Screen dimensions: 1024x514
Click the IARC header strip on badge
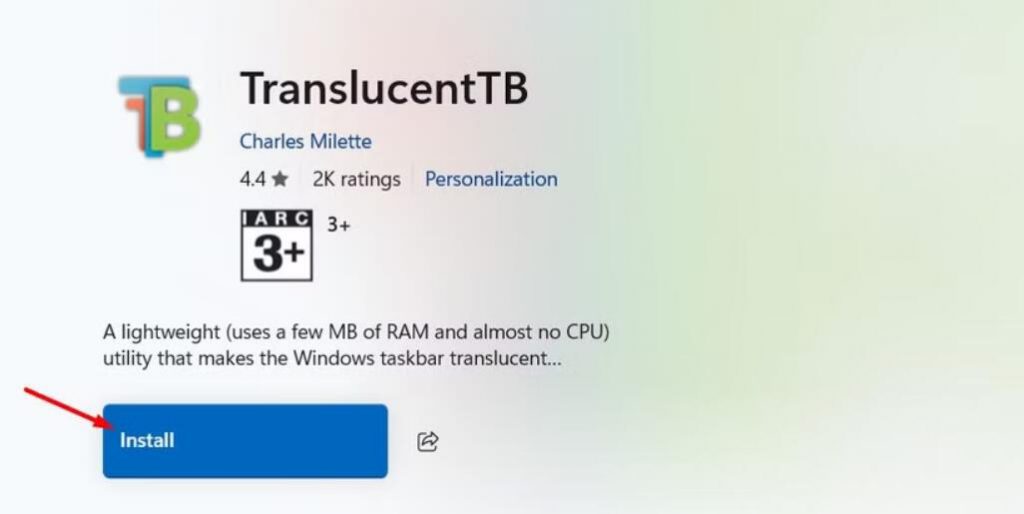point(277,218)
